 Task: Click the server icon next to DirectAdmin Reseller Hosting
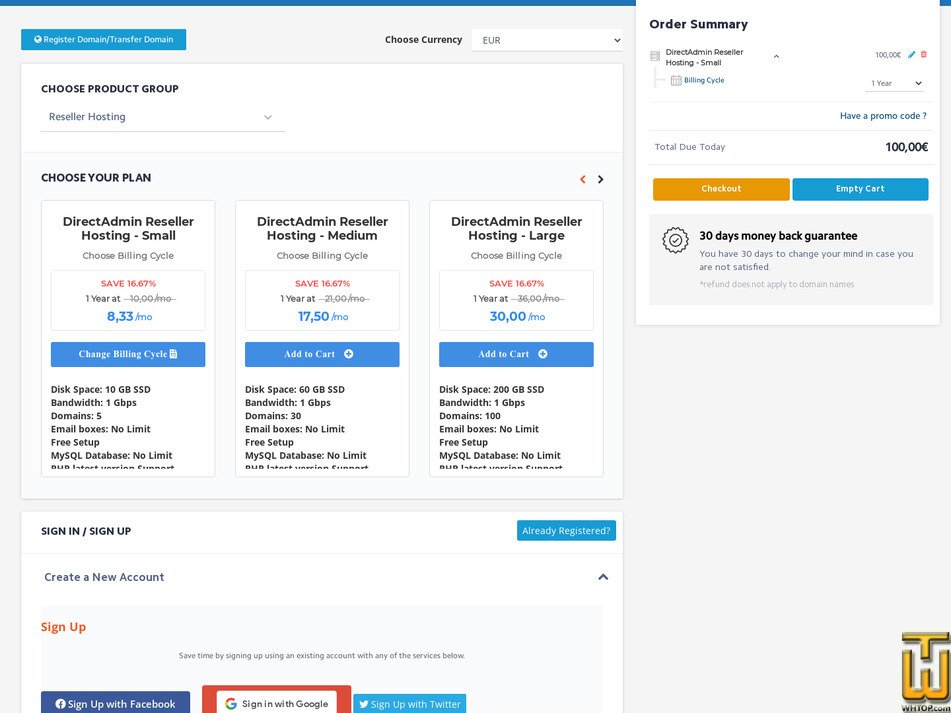click(655, 54)
